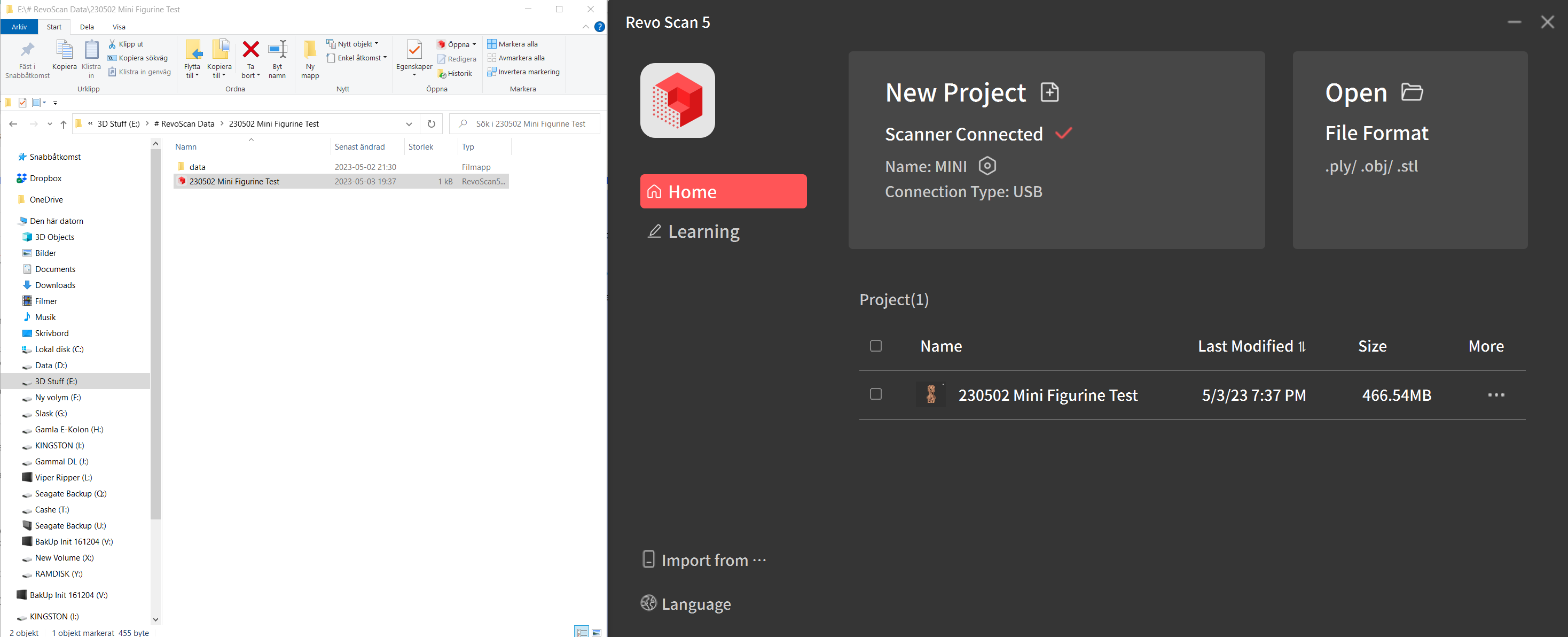Open the Learning menu in Revo Scan
The width and height of the screenshot is (1568, 637).
693,231
